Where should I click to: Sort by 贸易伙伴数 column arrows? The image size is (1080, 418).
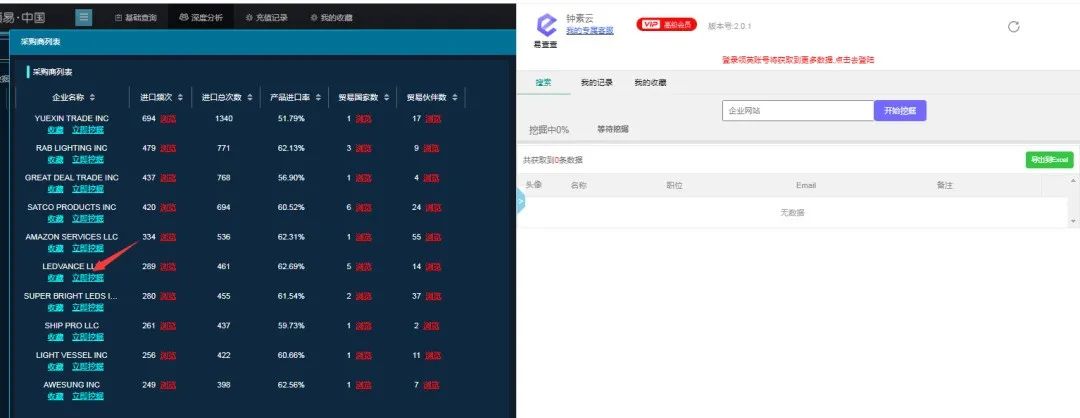(455, 98)
